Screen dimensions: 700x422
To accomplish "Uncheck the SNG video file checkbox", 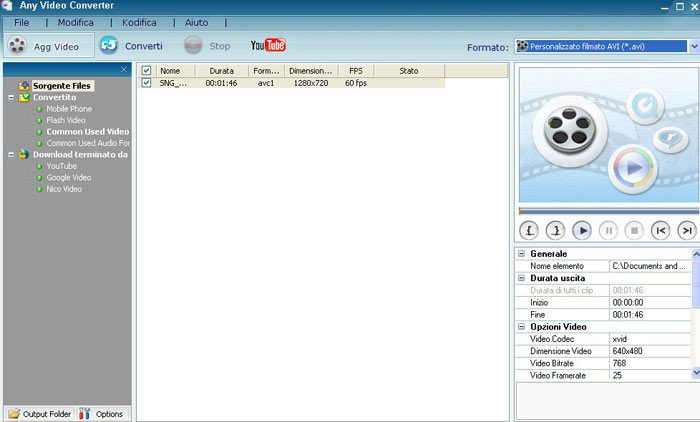I will click(x=147, y=83).
